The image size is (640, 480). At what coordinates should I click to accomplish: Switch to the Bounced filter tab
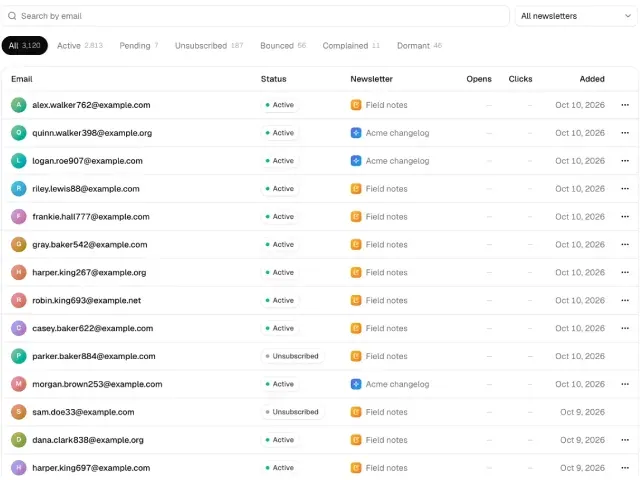283,45
